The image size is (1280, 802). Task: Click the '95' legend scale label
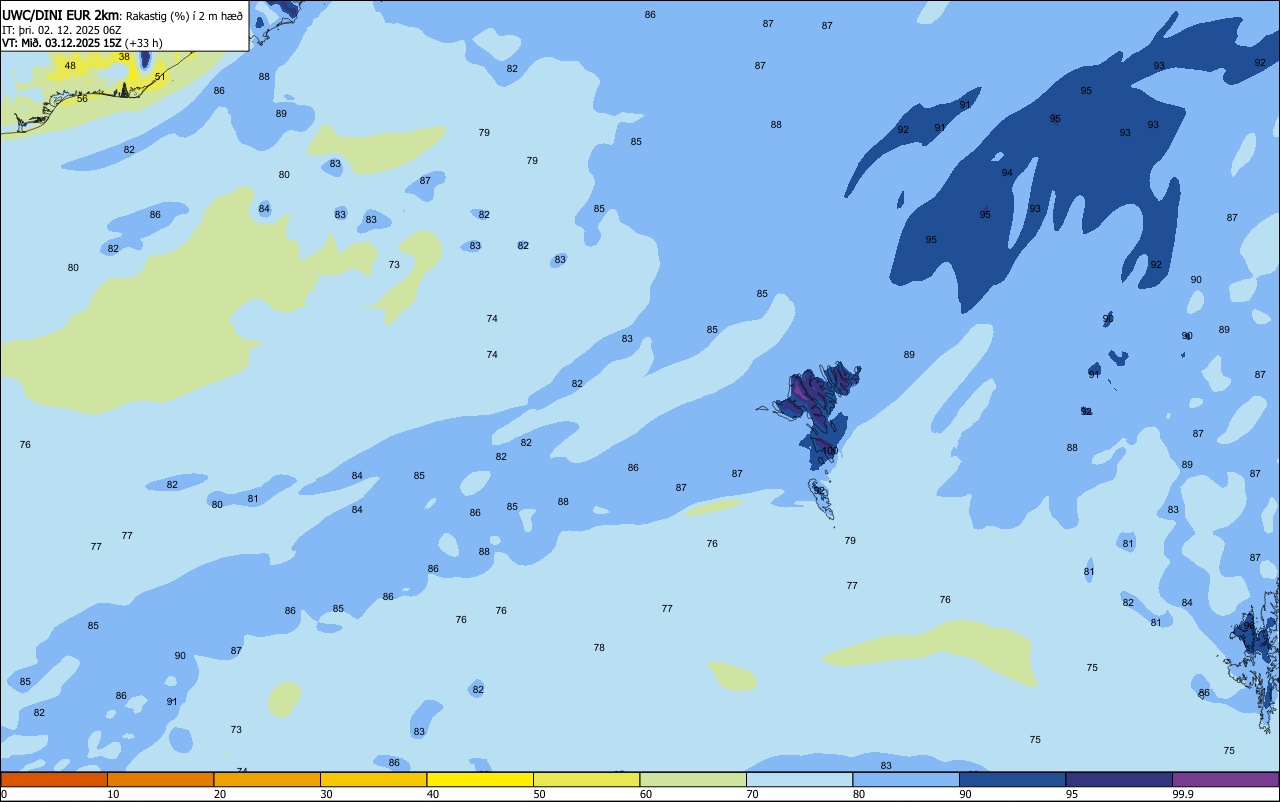click(x=1072, y=794)
